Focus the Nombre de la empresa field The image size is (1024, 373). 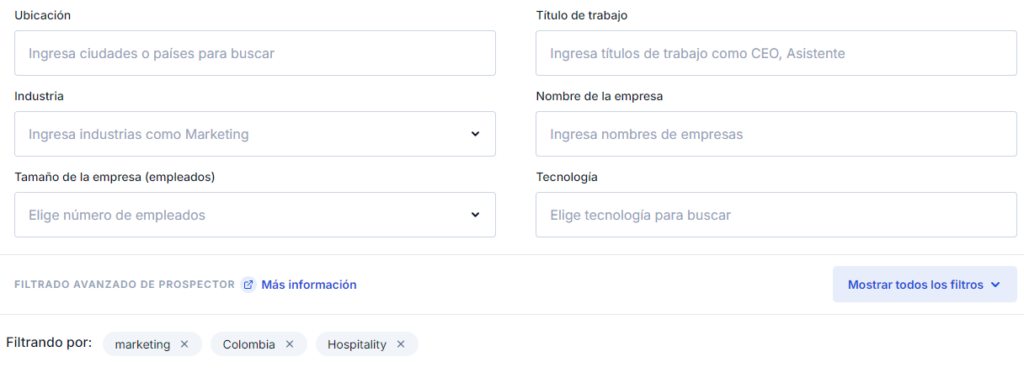(776, 134)
